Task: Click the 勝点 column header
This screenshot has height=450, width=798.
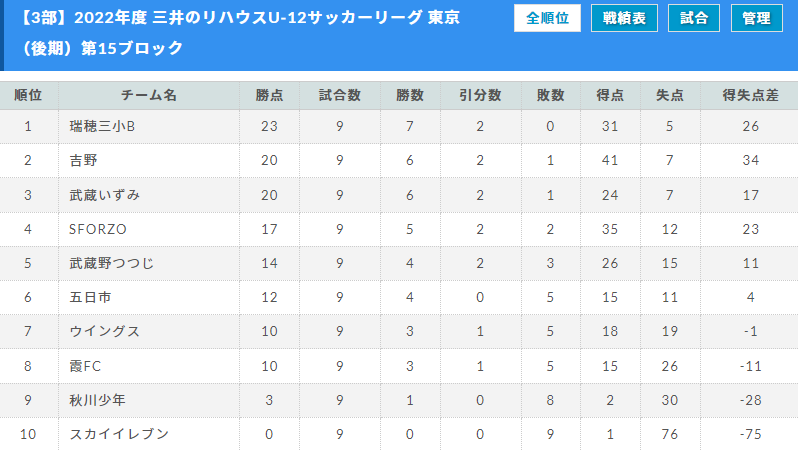Action: (269, 95)
